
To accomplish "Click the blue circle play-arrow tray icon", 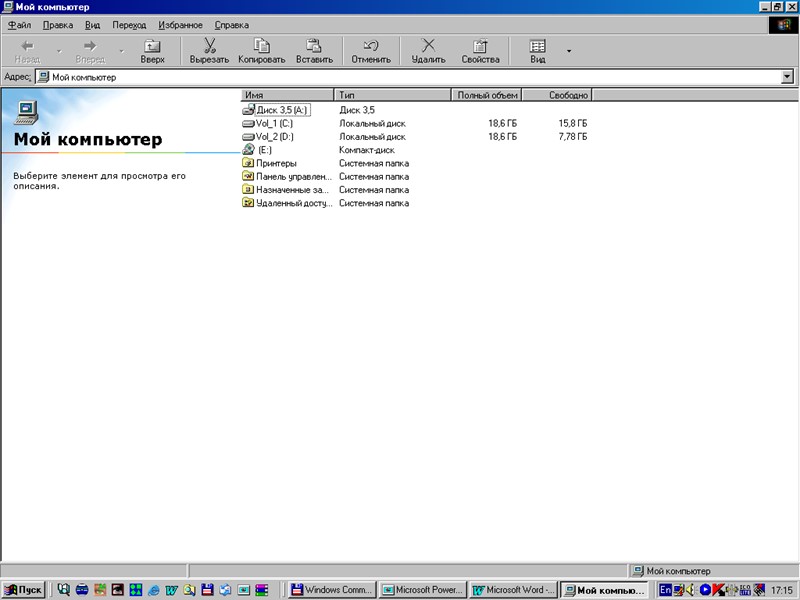I will tap(705, 590).
